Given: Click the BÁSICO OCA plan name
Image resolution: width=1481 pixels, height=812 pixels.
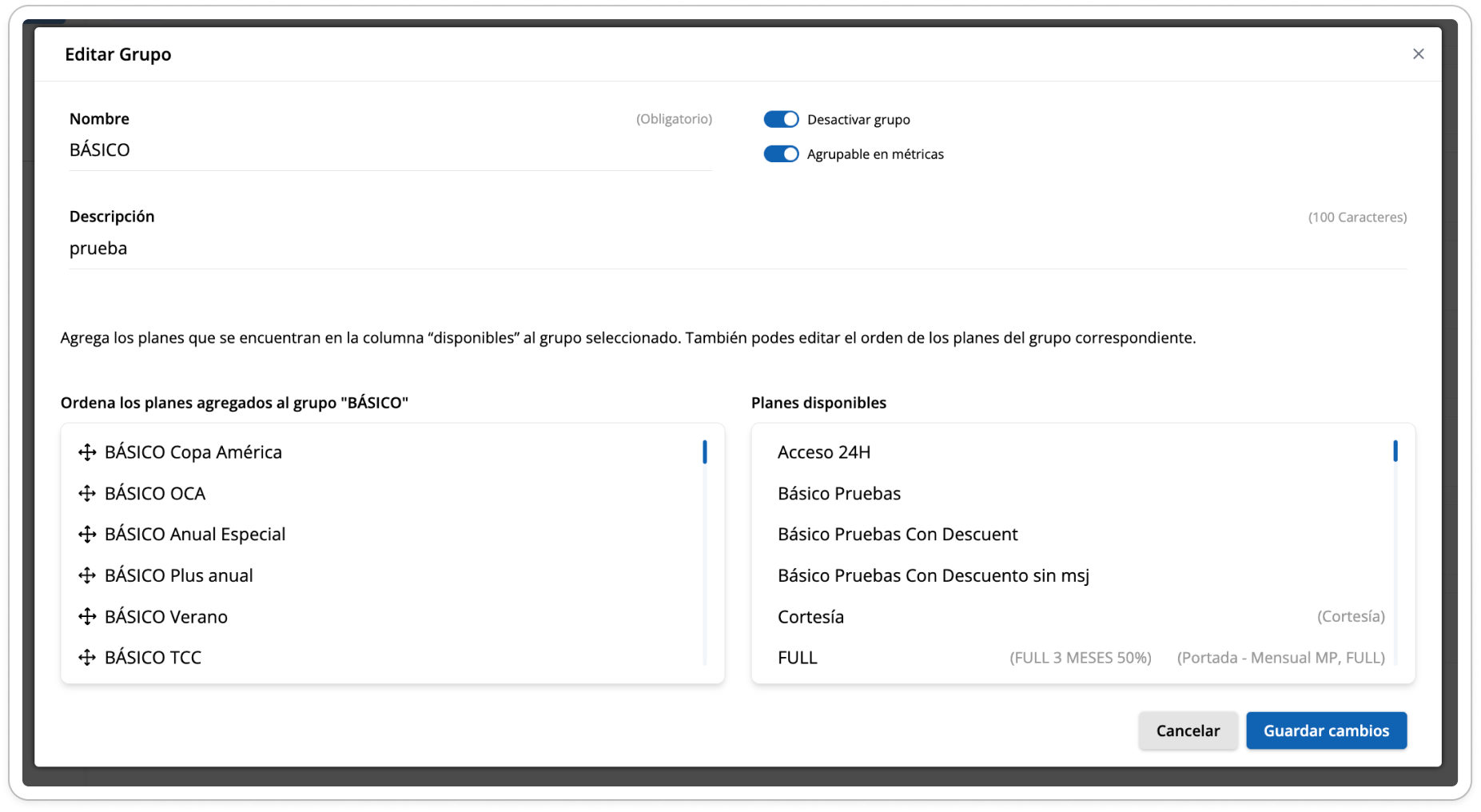Looking at the screenshot, I should coord(155,494).
